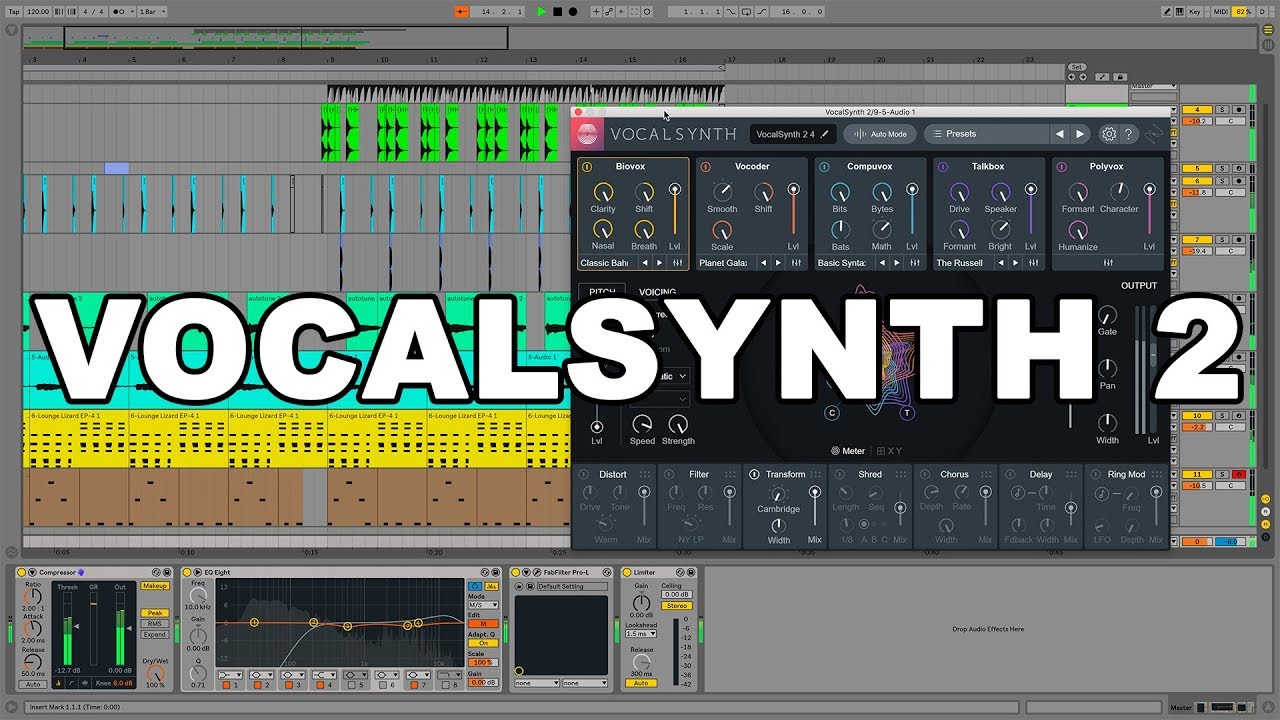This screenshot has height=720, width=1280.
Task: Enable Compressor Makeup button
Action: (155, 586)
